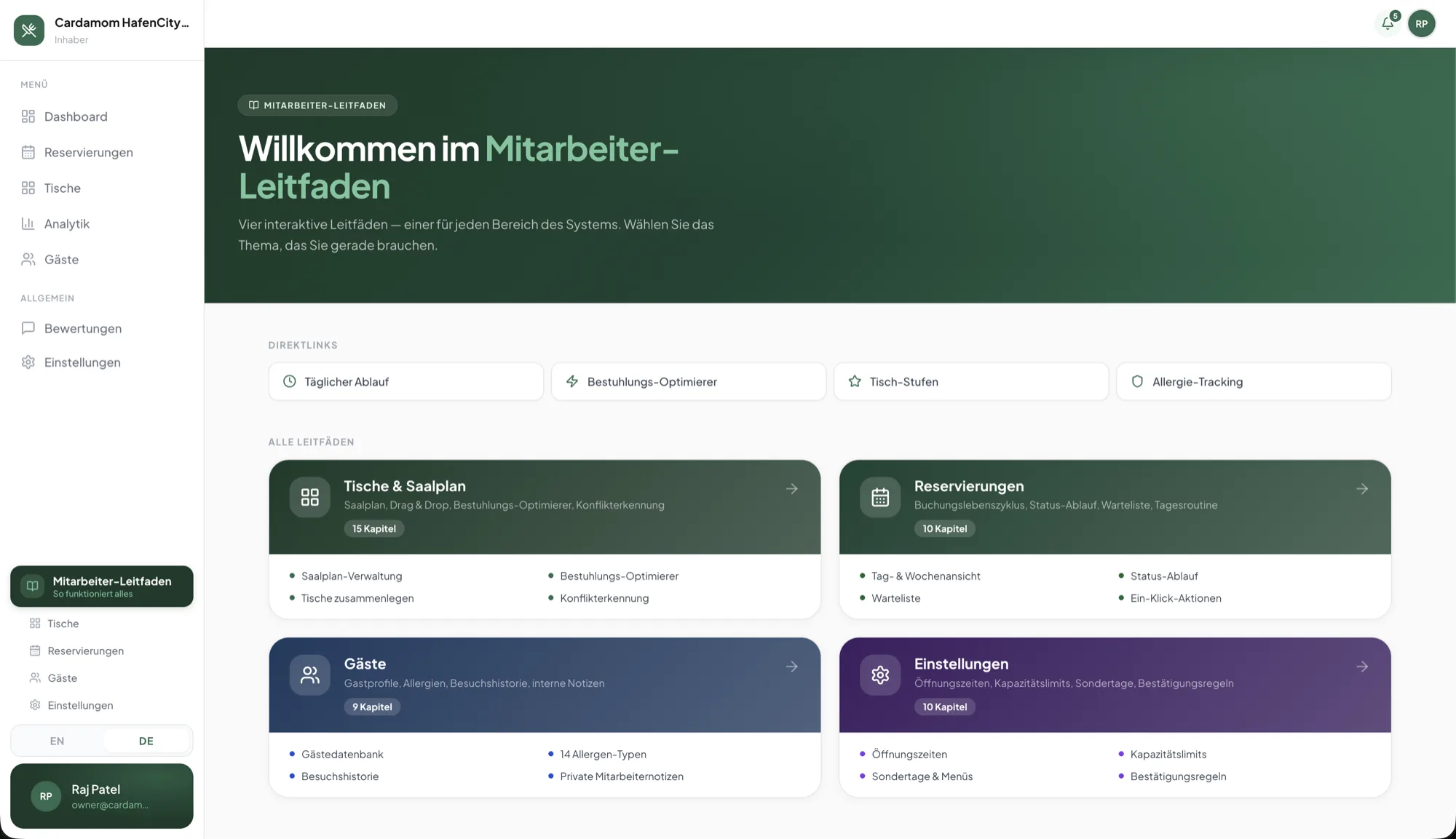Click the Cardamom restaurant logo icon
Screen dimensions: 1456x839
click(x=29, y=30)
